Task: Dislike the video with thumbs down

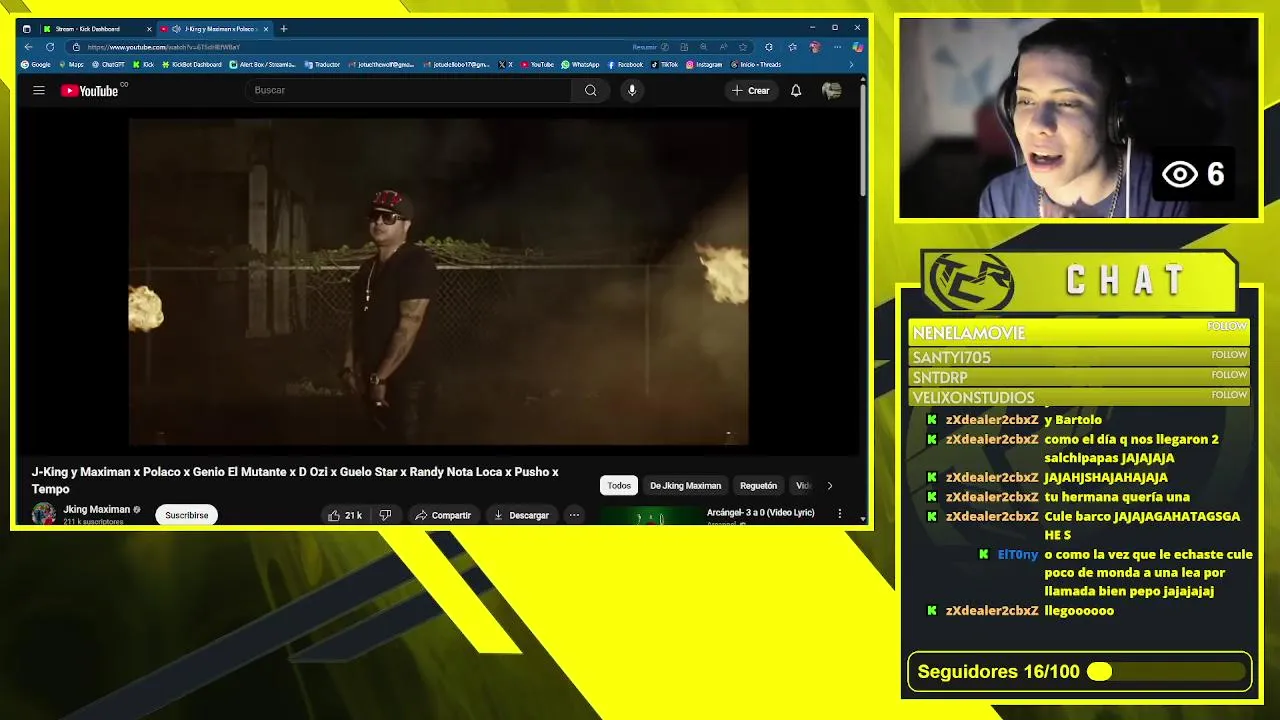Action: click(x=385, y=515)
